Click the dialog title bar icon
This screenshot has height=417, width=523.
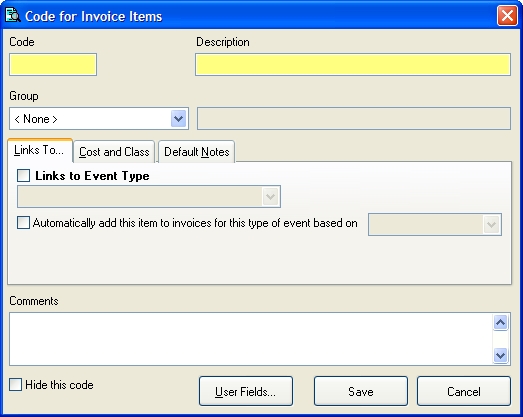pos(13,16)
